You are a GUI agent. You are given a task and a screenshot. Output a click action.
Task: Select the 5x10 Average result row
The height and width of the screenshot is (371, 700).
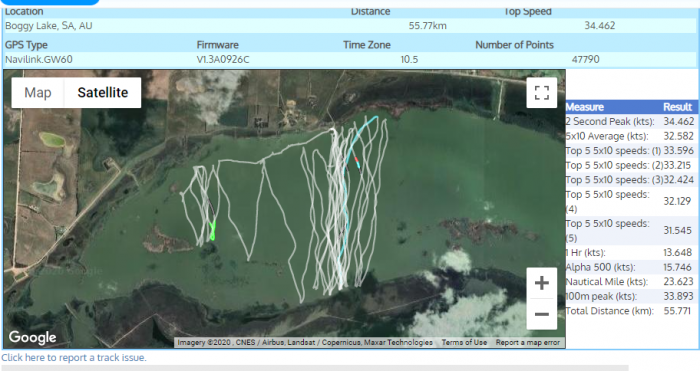click(x=630, y=136)
